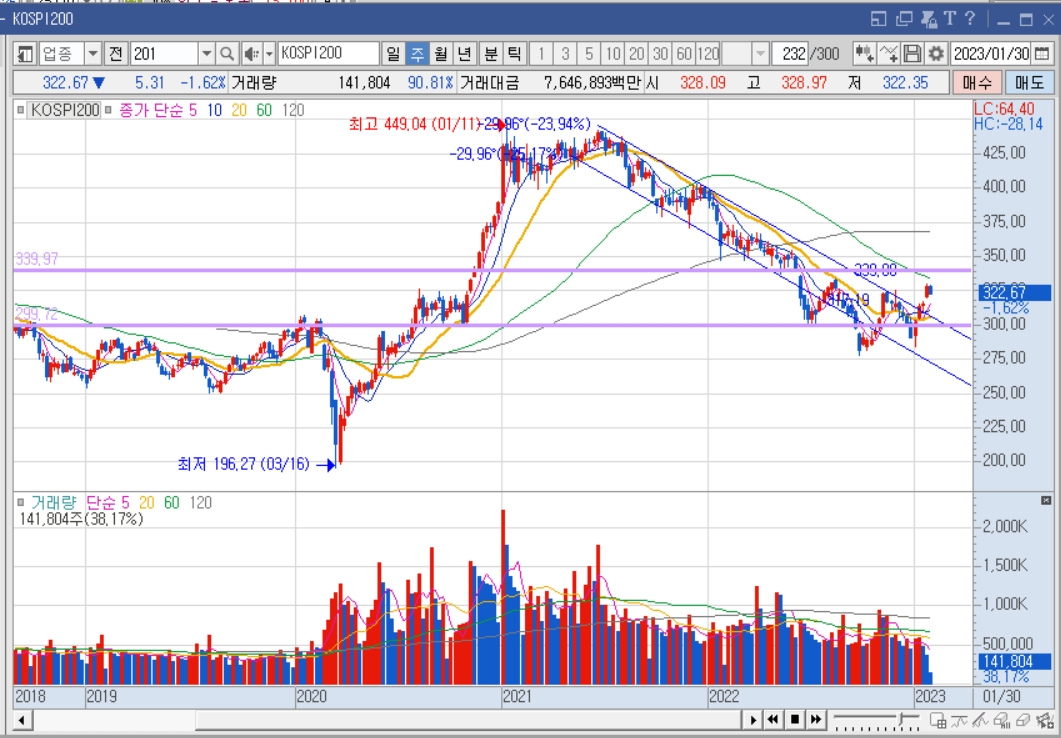This screenshot has width=1061, height=738.
Task: Click the add line overlay icon
Action: pyautogui.click(x=888, y=53)
